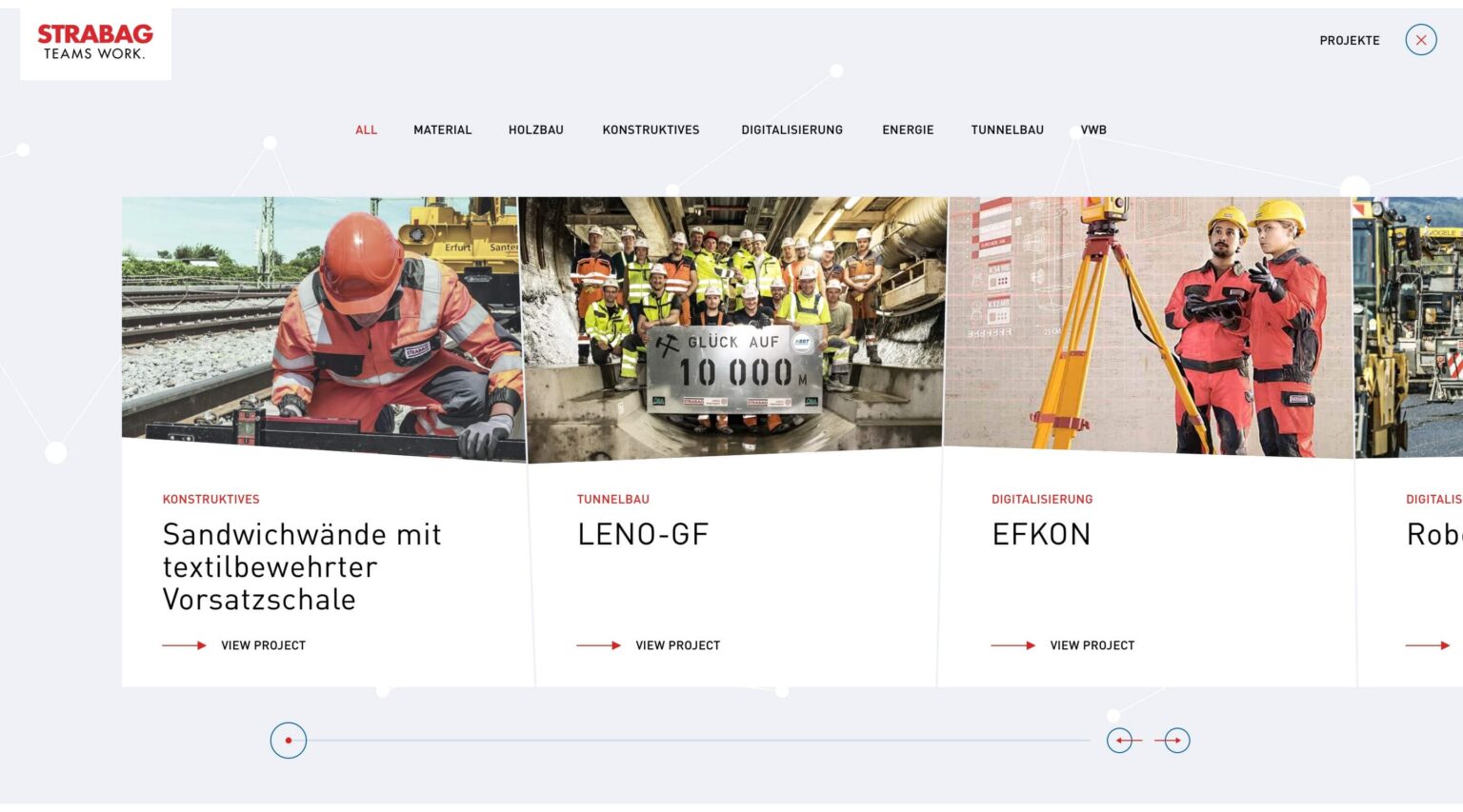
Task: Switch to the HOLZBAU category
Action: tap(535, 130)
